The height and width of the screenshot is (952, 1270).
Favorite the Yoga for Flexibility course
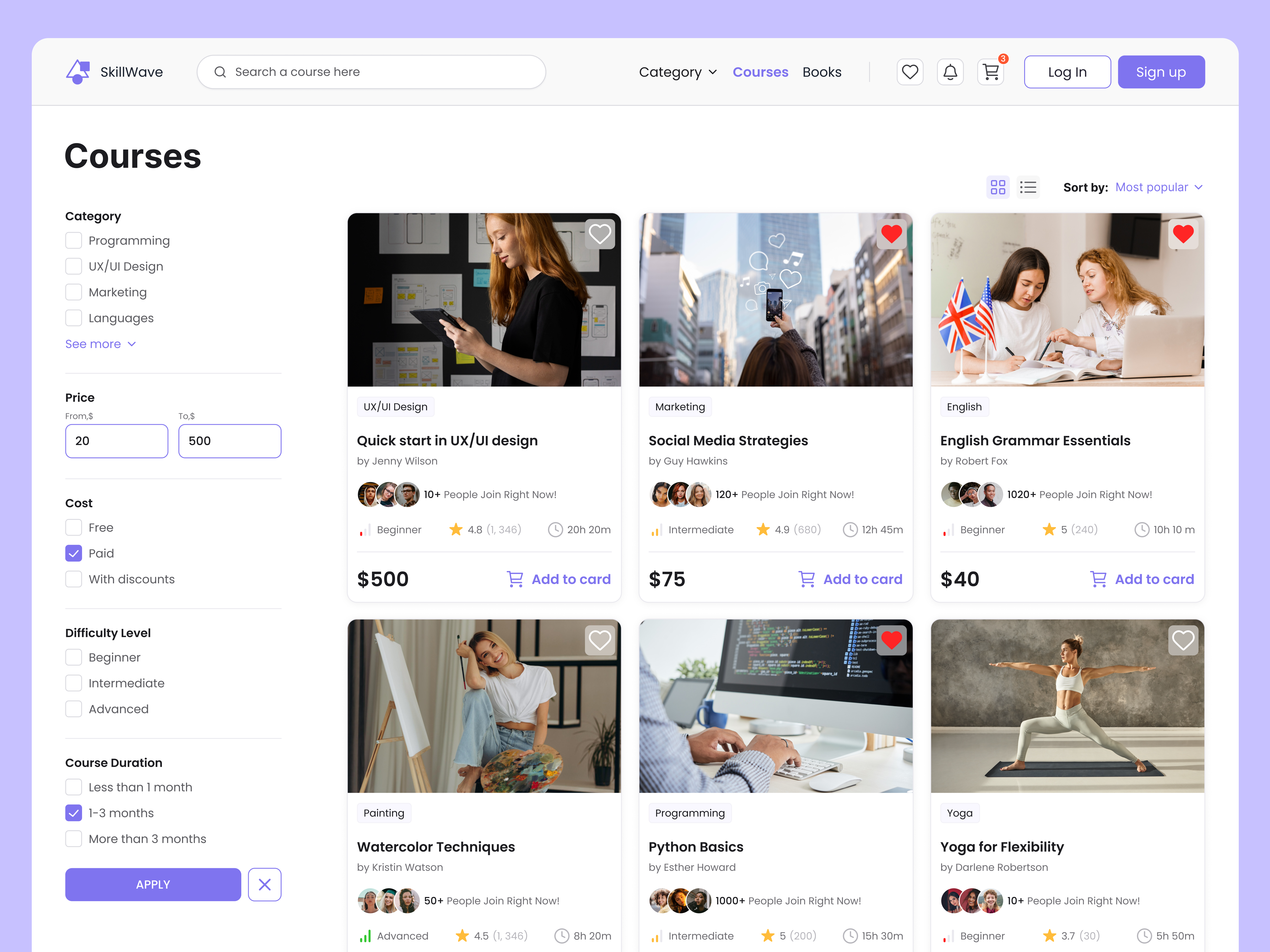[1183, 640]
